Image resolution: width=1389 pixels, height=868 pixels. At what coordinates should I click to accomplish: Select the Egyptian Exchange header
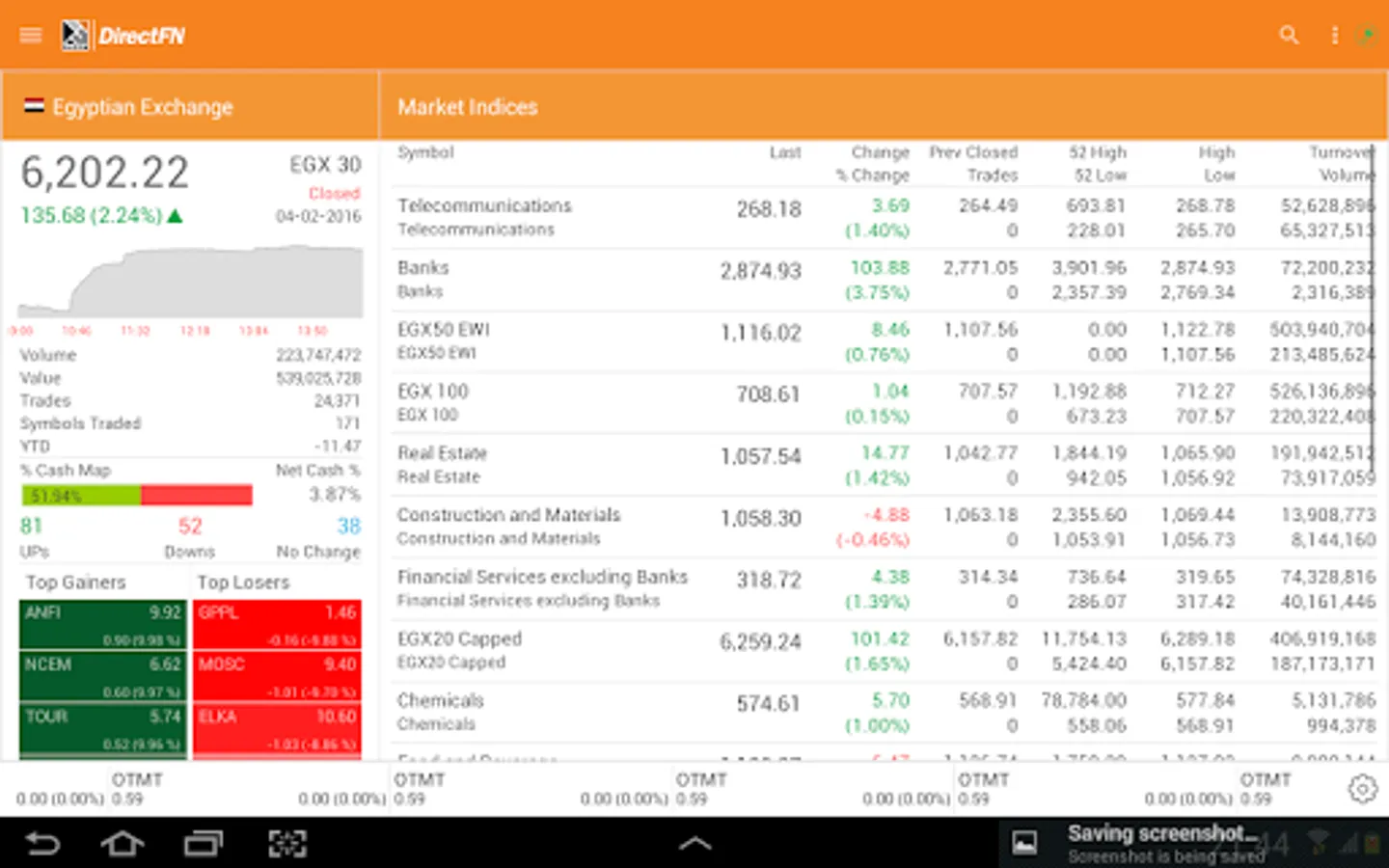[x=190, y=106]
